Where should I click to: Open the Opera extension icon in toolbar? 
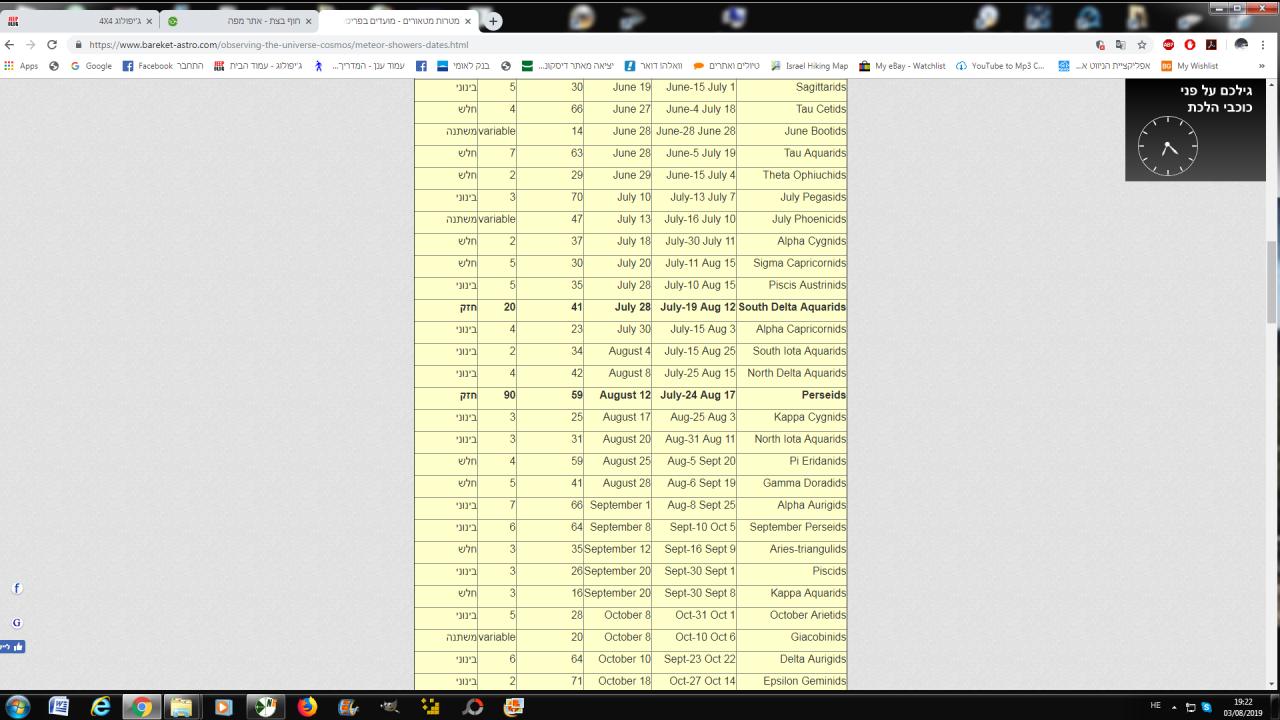pyautogui.click(x=1190, y=45)
